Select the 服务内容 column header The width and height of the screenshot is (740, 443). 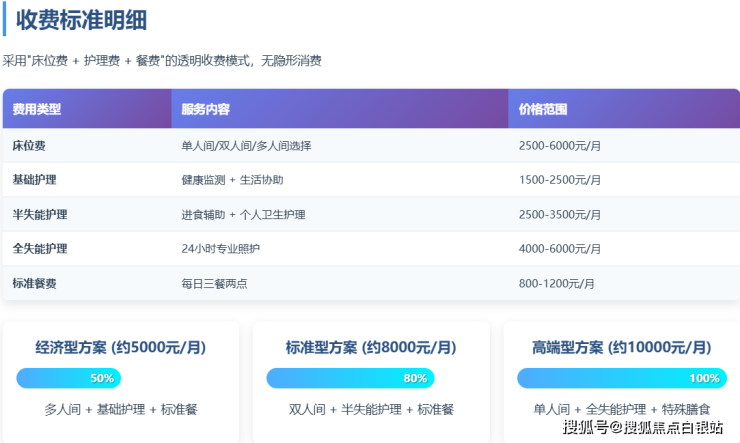(206, 109)
